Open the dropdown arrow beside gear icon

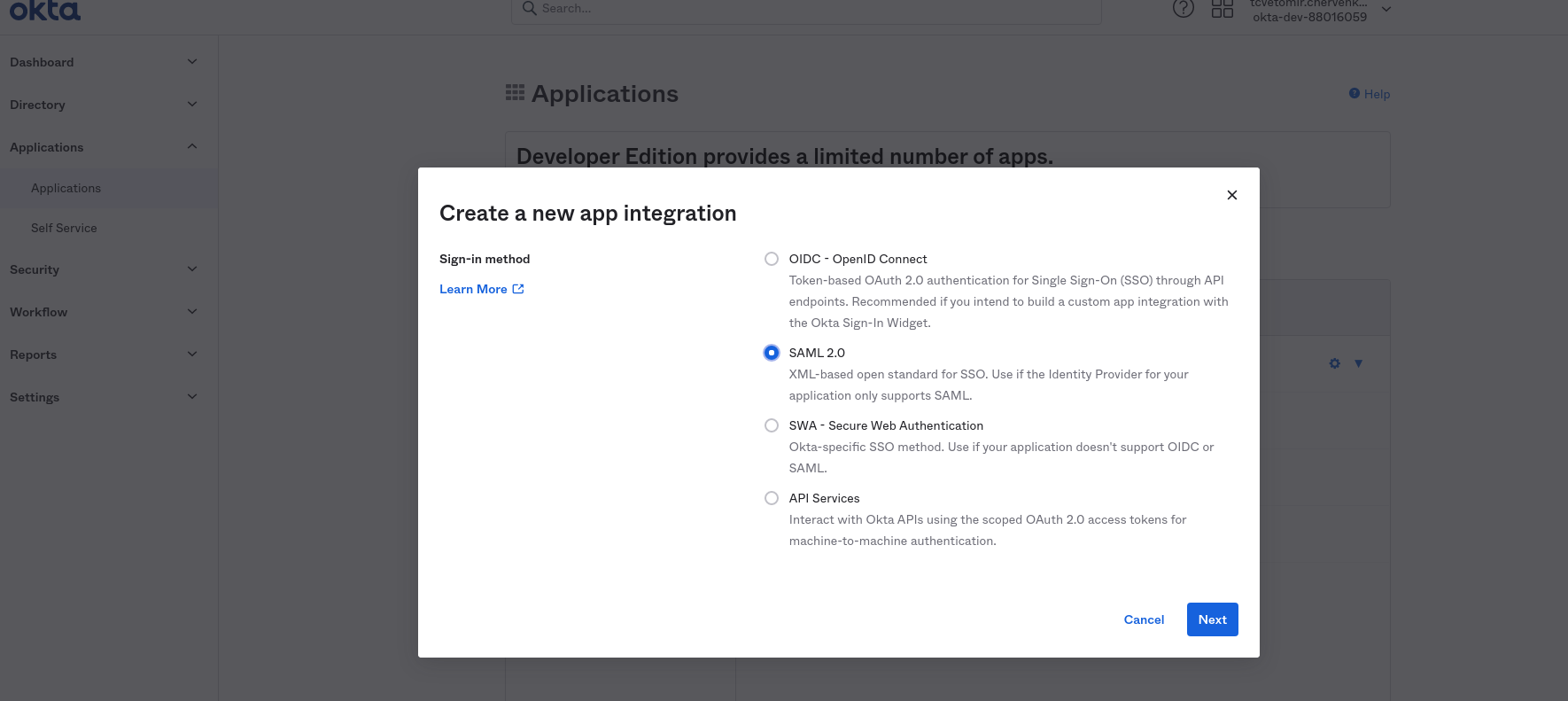[1358, 363]
